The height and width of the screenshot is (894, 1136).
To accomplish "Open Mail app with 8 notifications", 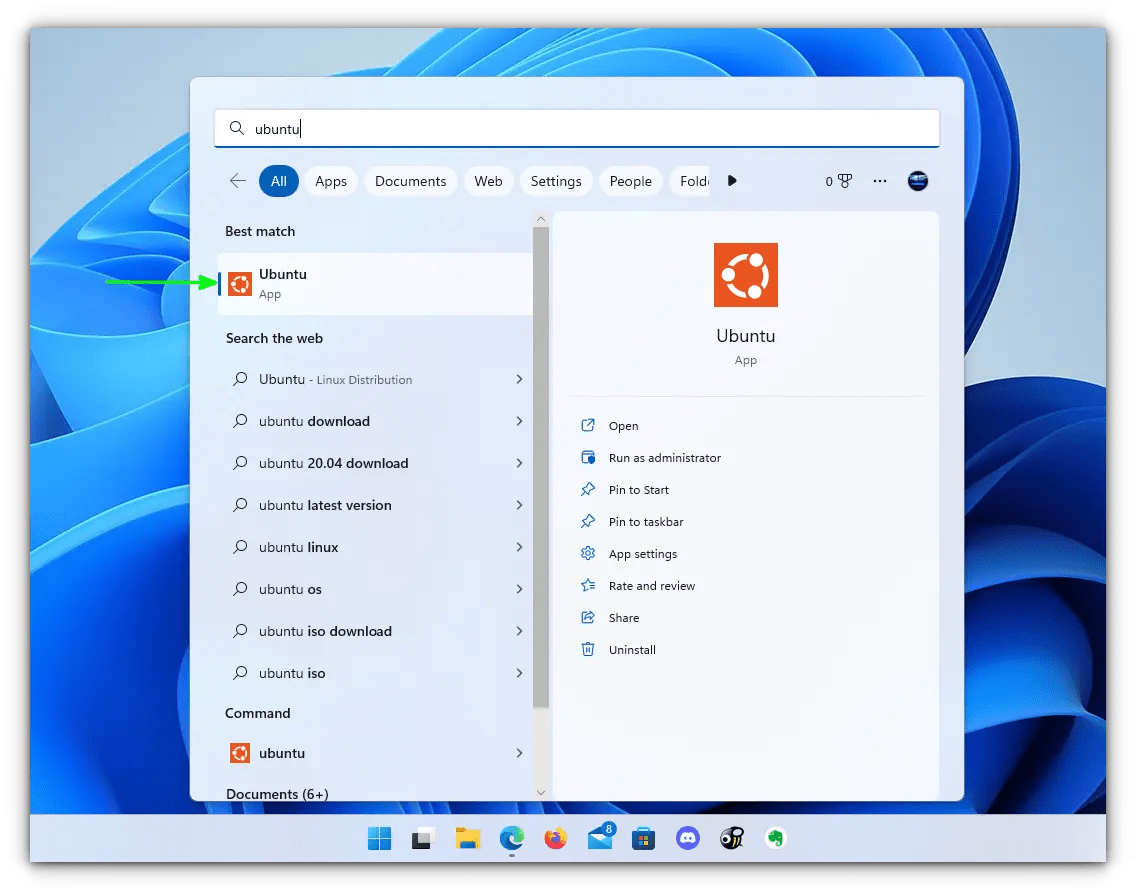I will point(601,837).
